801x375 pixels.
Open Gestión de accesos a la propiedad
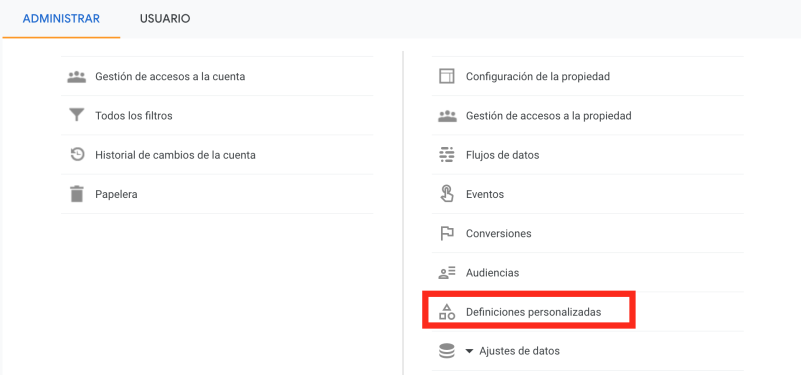tap(549, 116)
